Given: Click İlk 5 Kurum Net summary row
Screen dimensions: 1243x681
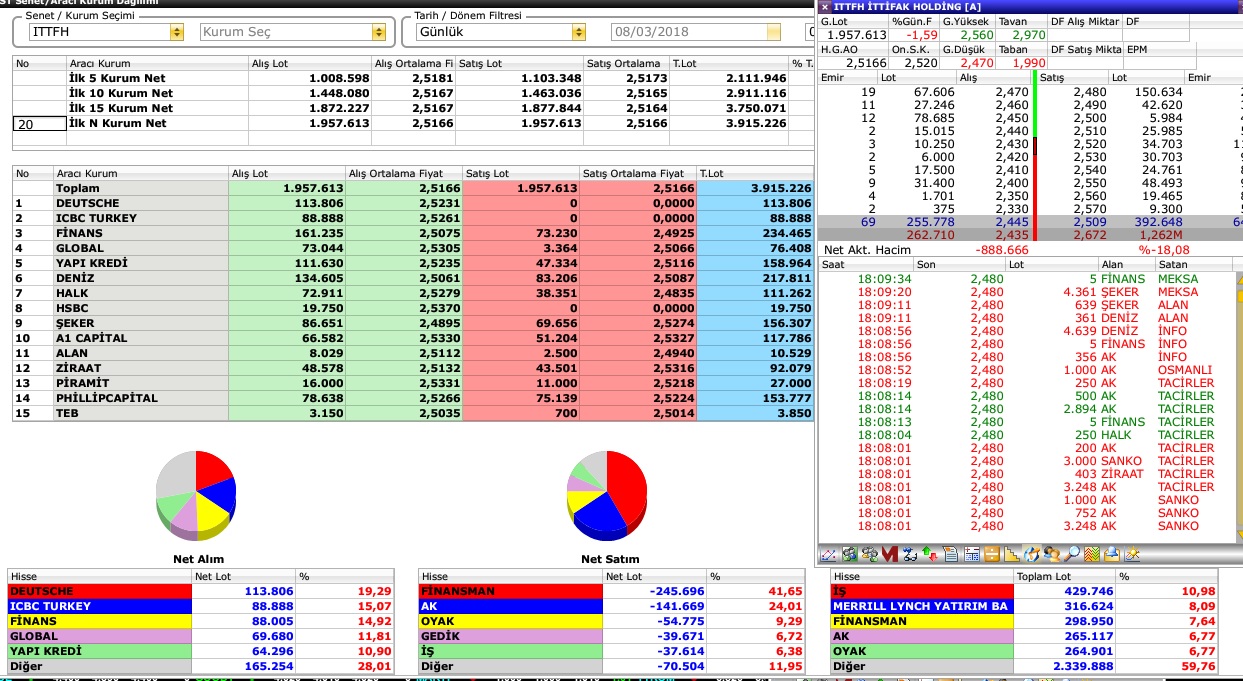Looking at the screenshot, I should (413, 78).
